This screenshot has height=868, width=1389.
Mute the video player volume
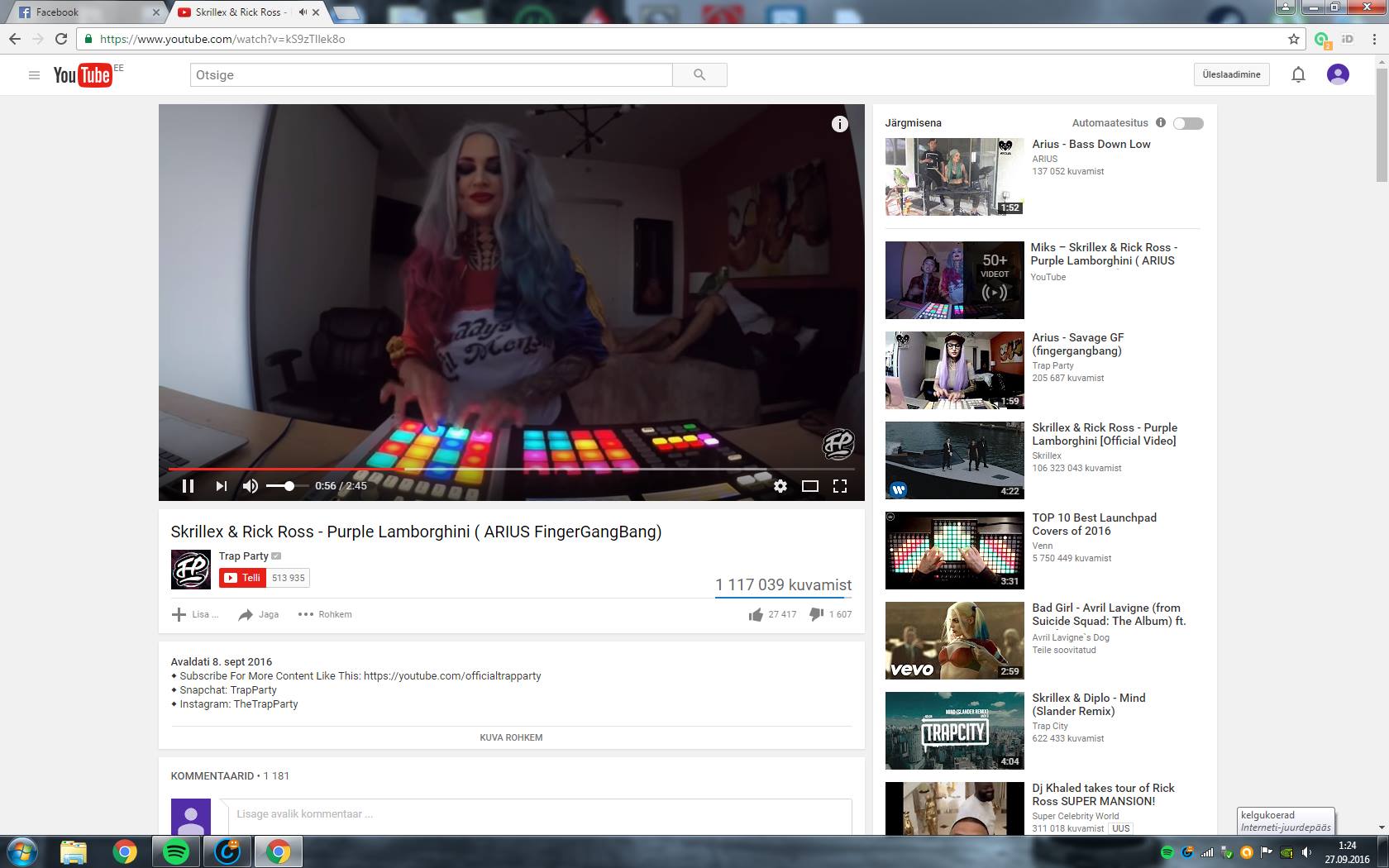(251, 486)
